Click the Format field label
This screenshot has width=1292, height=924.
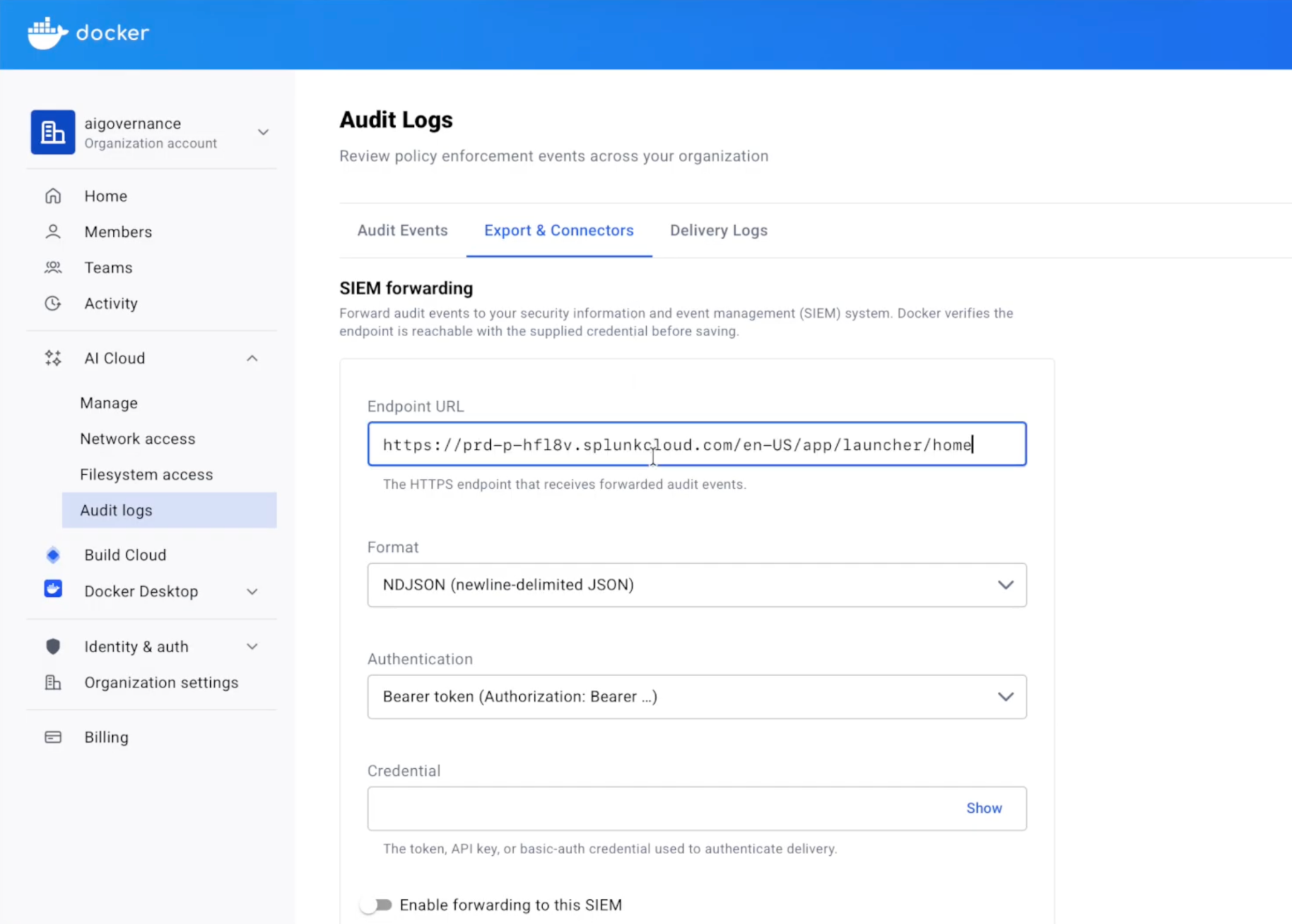tap(393, 547)
